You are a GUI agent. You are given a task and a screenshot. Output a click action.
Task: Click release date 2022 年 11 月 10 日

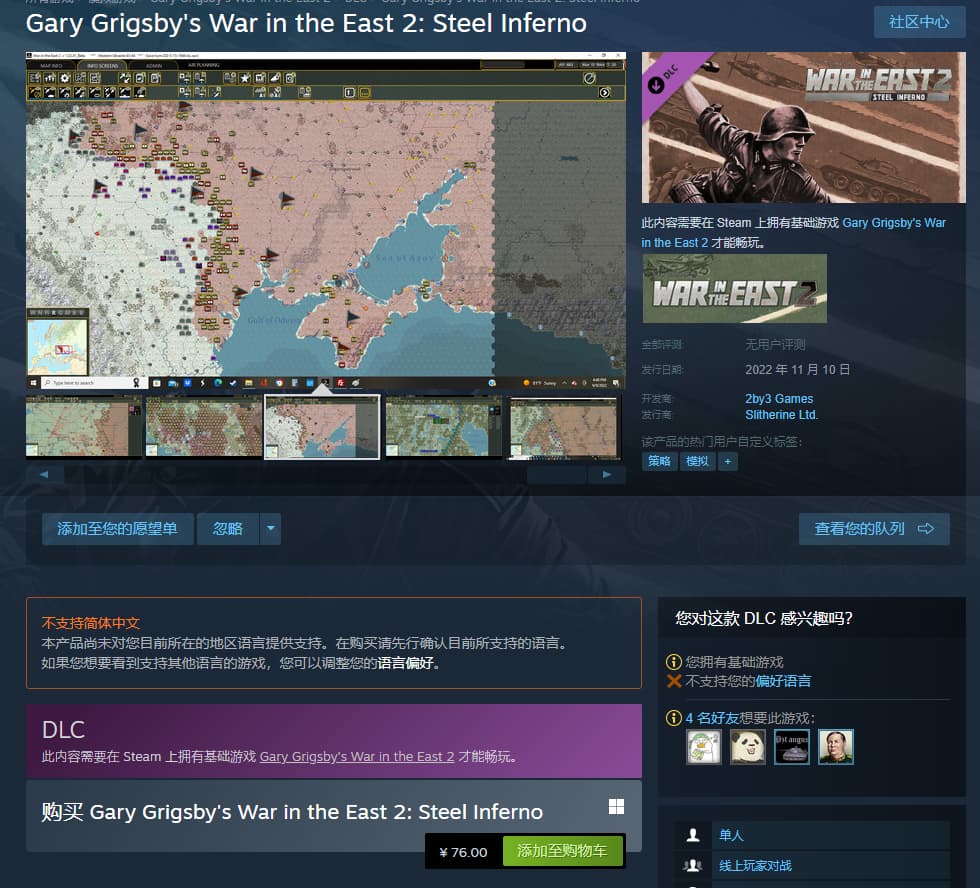[x=798, y=369]
